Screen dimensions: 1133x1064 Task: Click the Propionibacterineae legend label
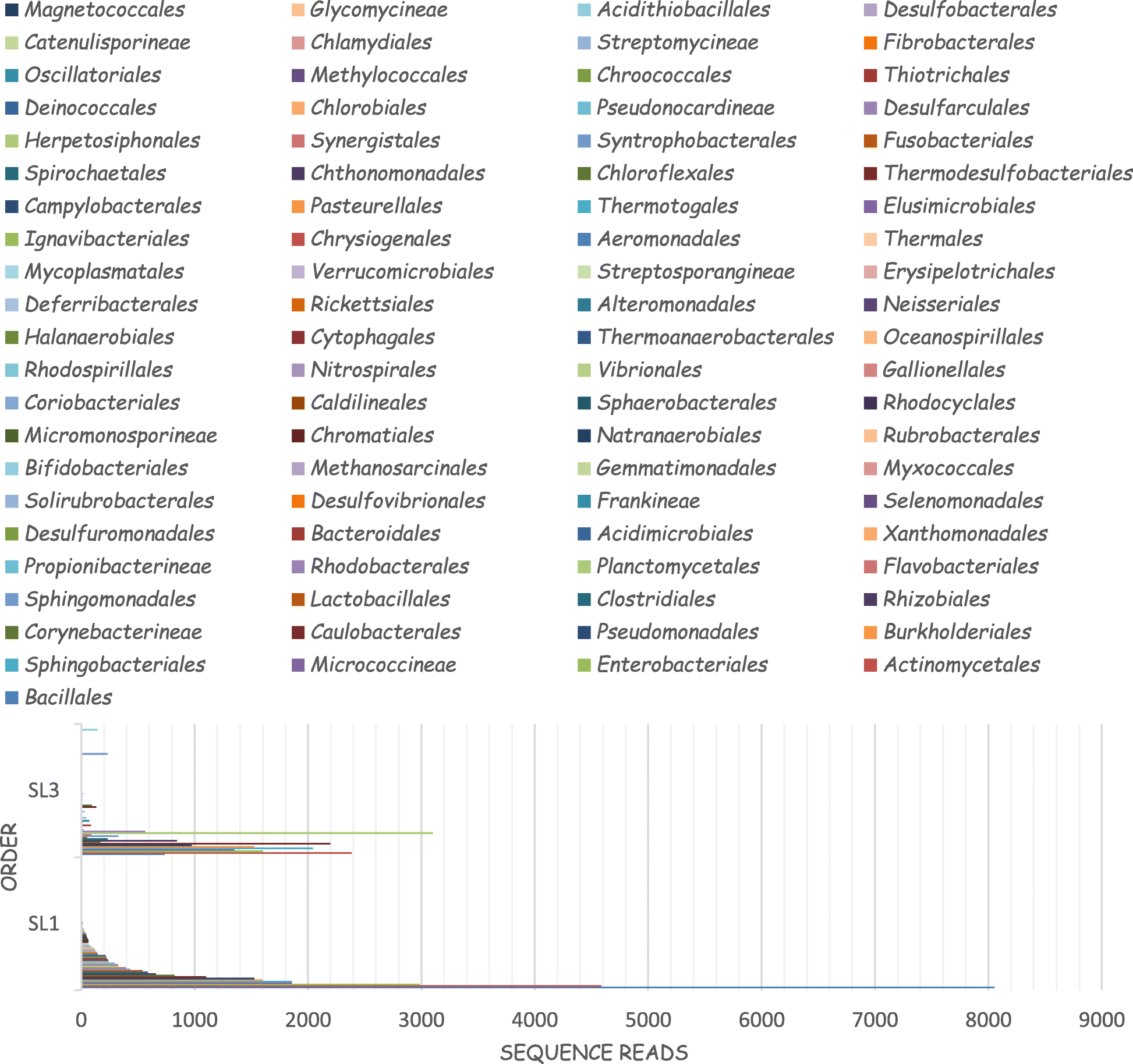click(x=118, y=566)
